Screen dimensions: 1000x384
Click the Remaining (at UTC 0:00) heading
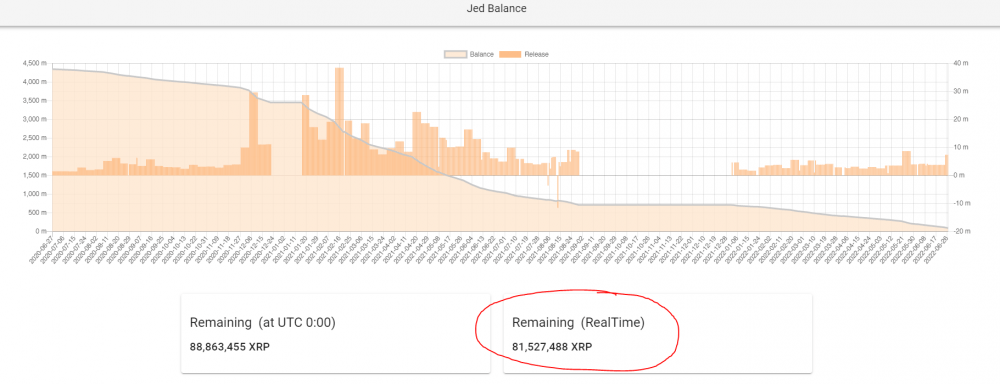click(263, 323)
